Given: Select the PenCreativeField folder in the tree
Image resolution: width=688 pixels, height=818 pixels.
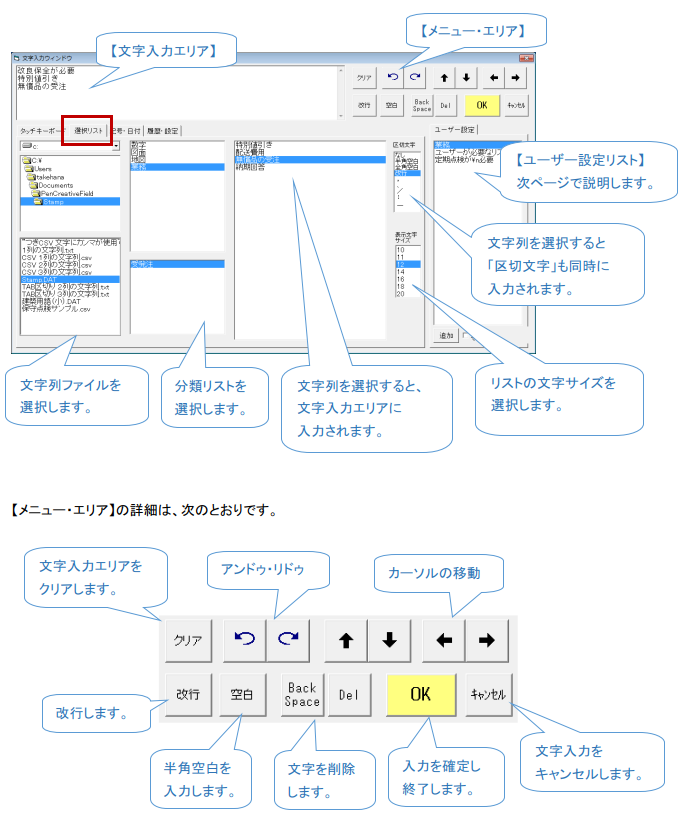Looking at the screenshot, I should [66, 193].
